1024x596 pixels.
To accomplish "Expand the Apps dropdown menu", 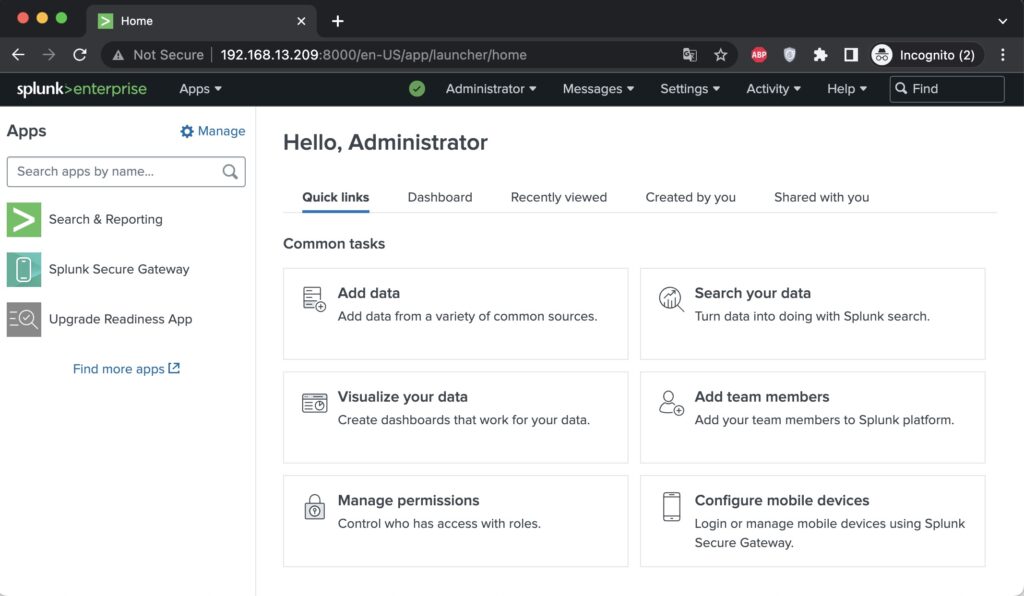I will click(x=200, y=89).
